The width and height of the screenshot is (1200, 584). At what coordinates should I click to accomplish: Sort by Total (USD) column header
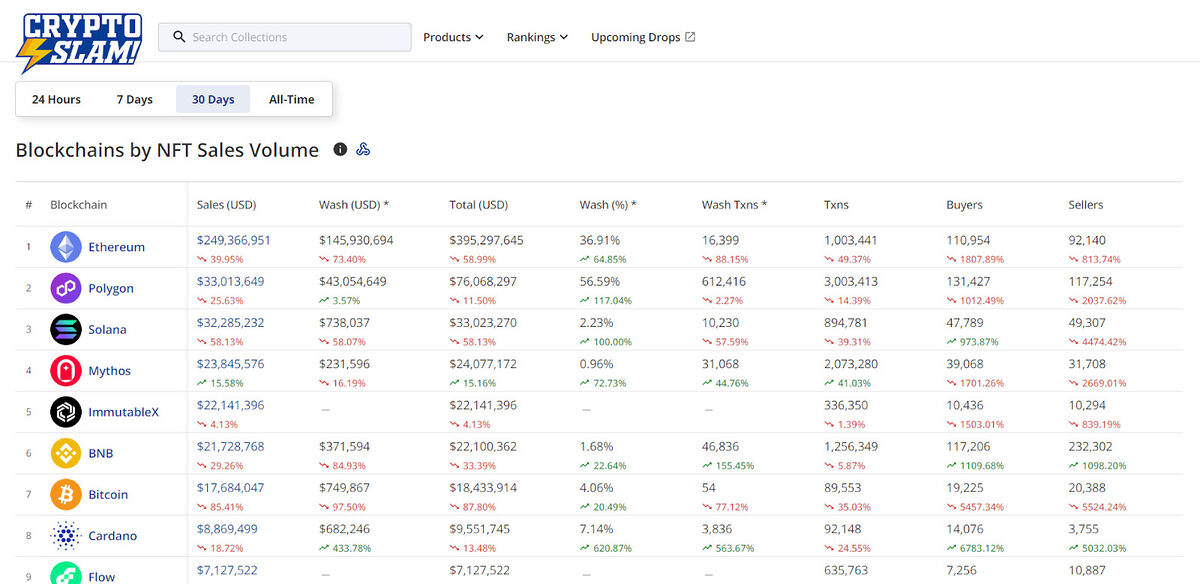479,205
